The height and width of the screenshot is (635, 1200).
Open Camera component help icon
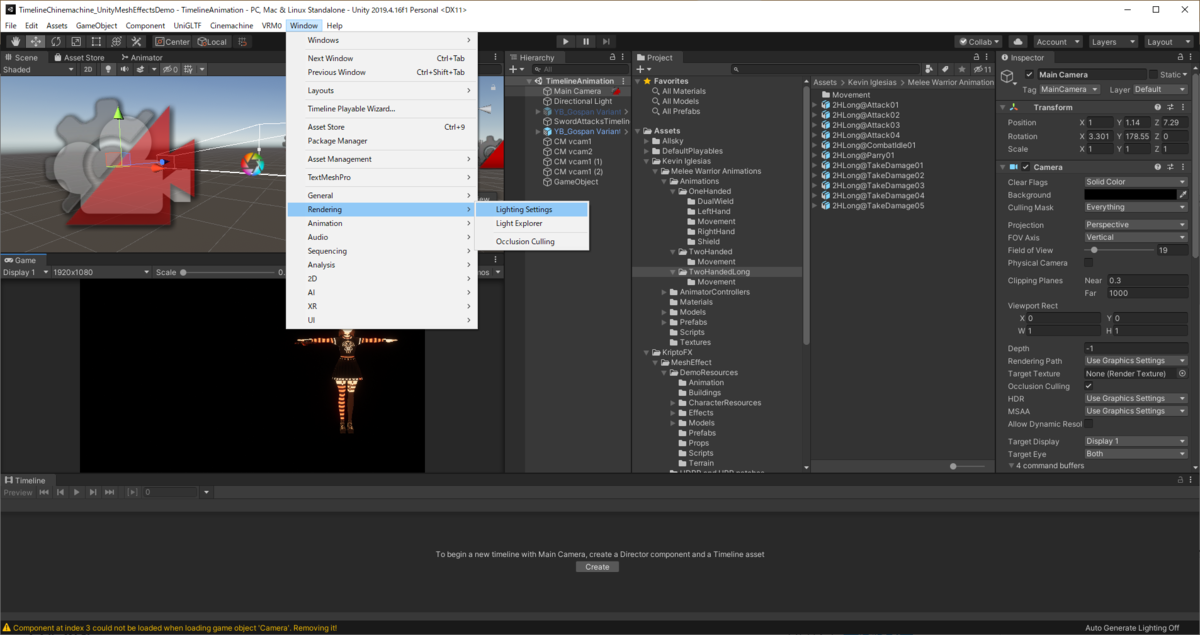pos(1158,167)
